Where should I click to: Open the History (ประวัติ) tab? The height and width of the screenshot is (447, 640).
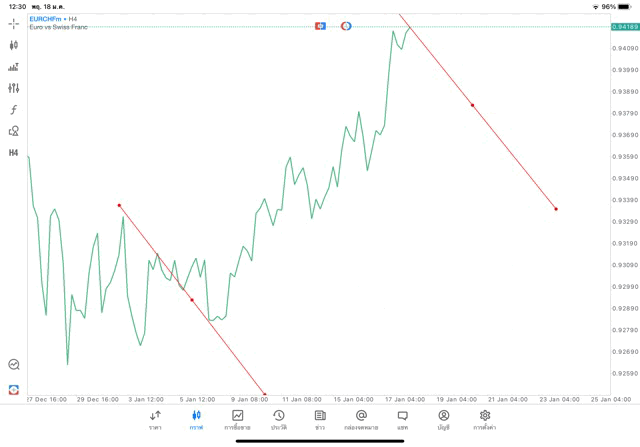(x=278, y=419)
